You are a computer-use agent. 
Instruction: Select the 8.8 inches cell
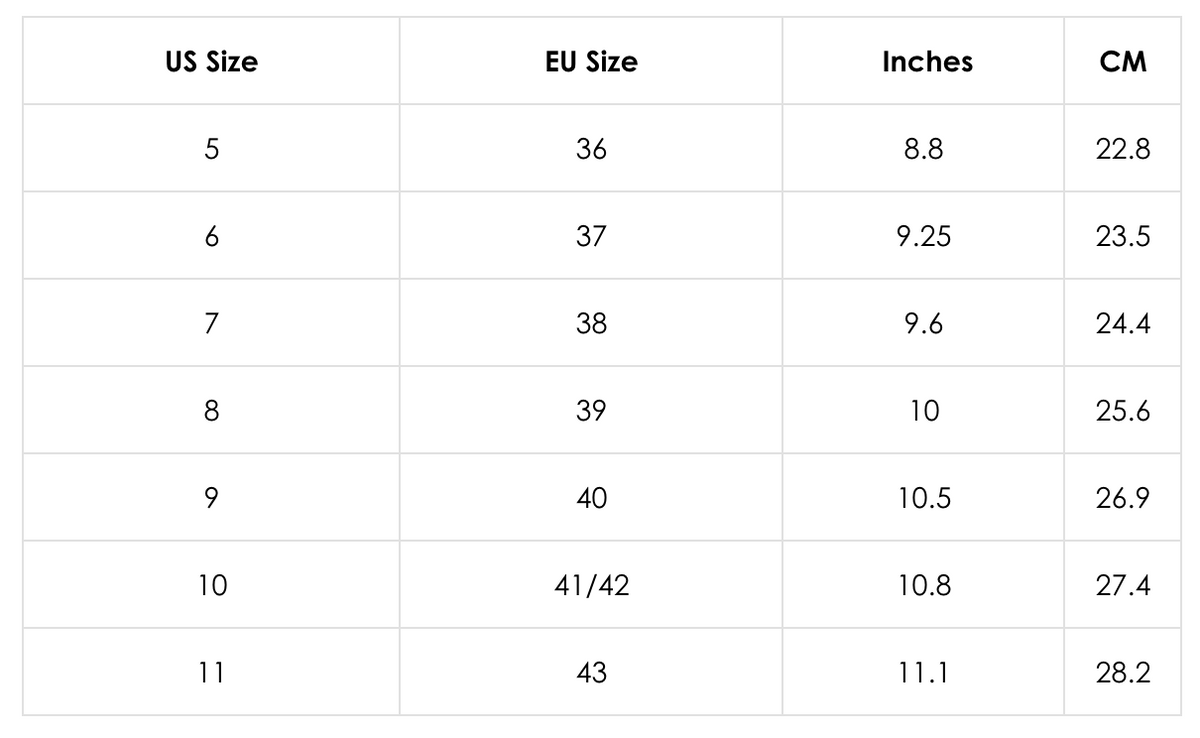(923, 149)
